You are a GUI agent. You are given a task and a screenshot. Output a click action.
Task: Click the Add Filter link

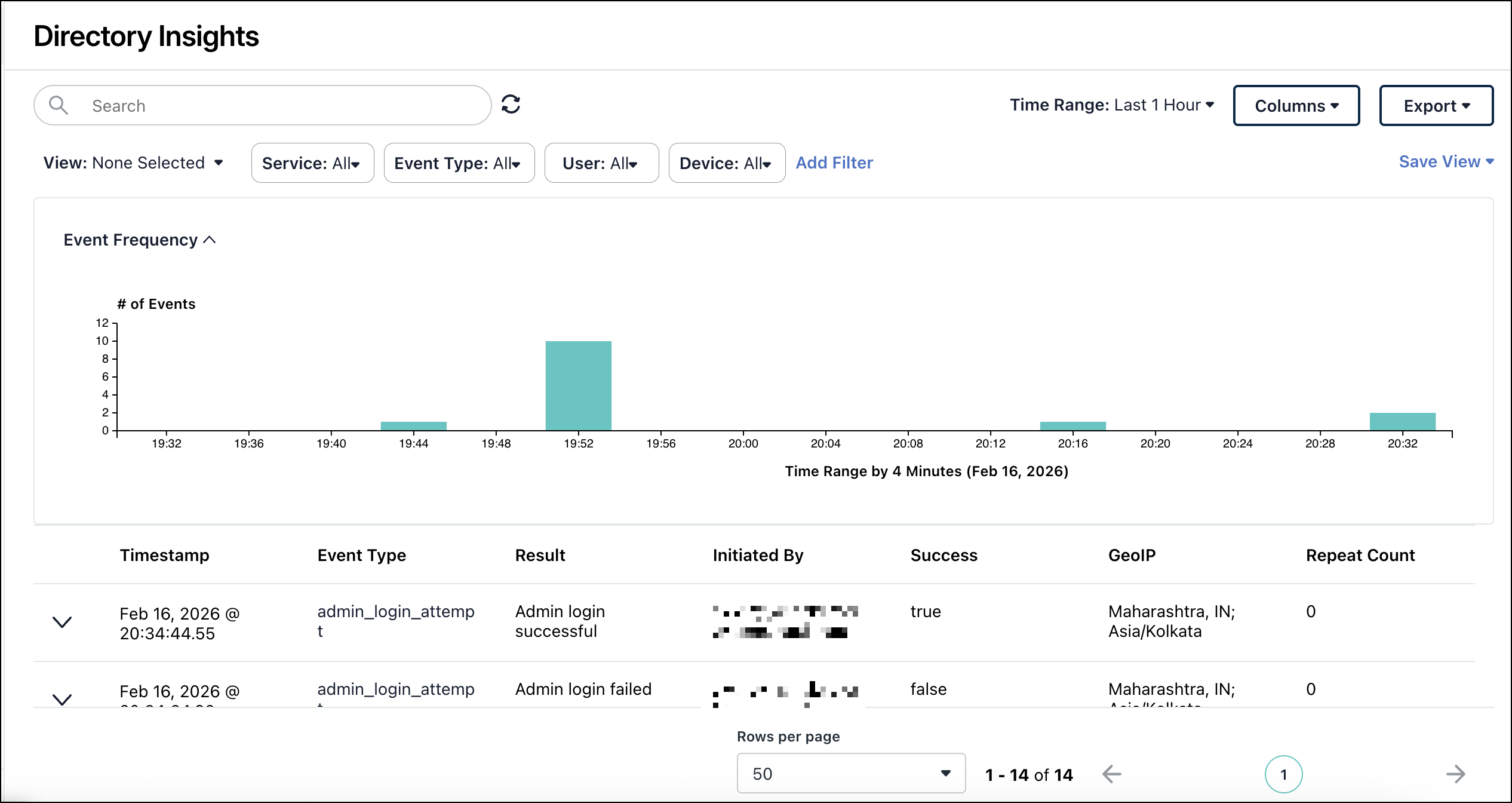(834, 163)
